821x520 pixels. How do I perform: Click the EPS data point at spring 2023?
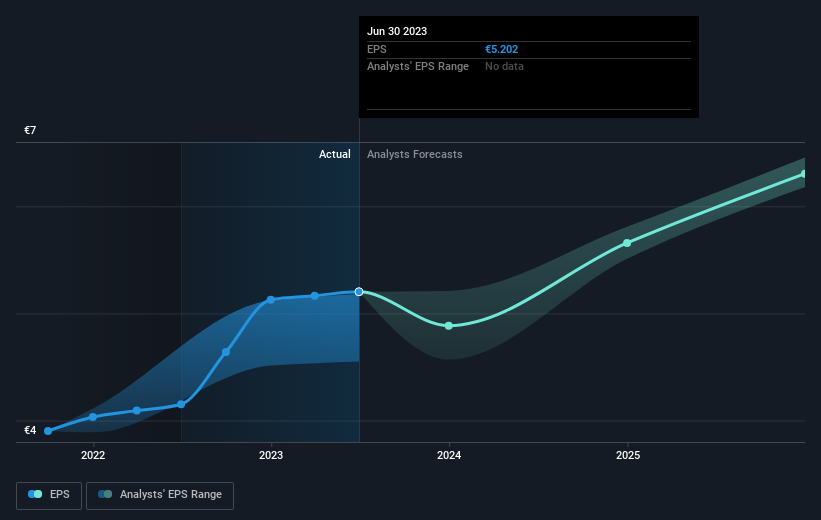pos(314,296)
